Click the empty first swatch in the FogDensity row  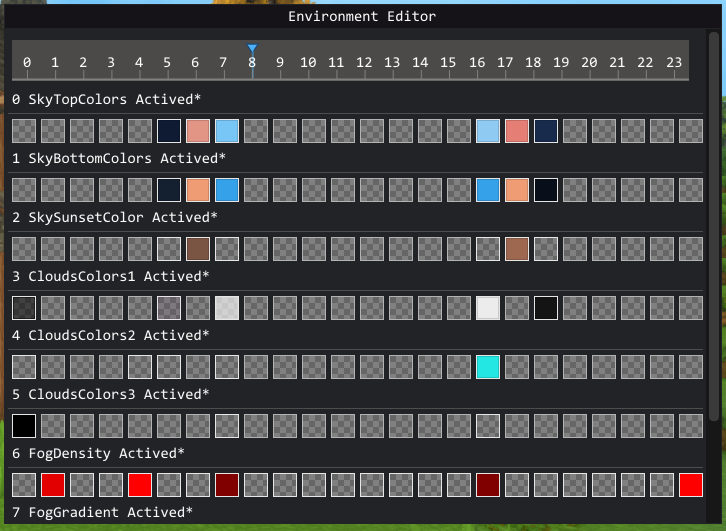point(24,485)
